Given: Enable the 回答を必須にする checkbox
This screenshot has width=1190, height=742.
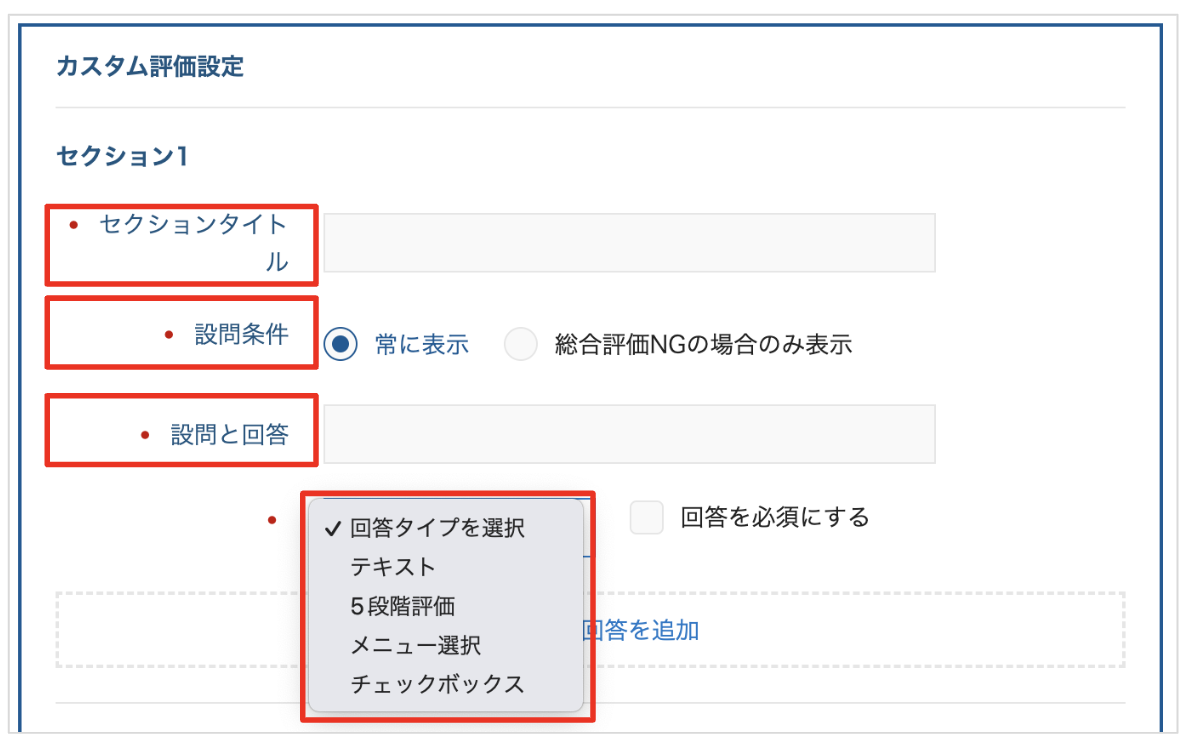Looking at the screenshot, I should click(647, 517).
